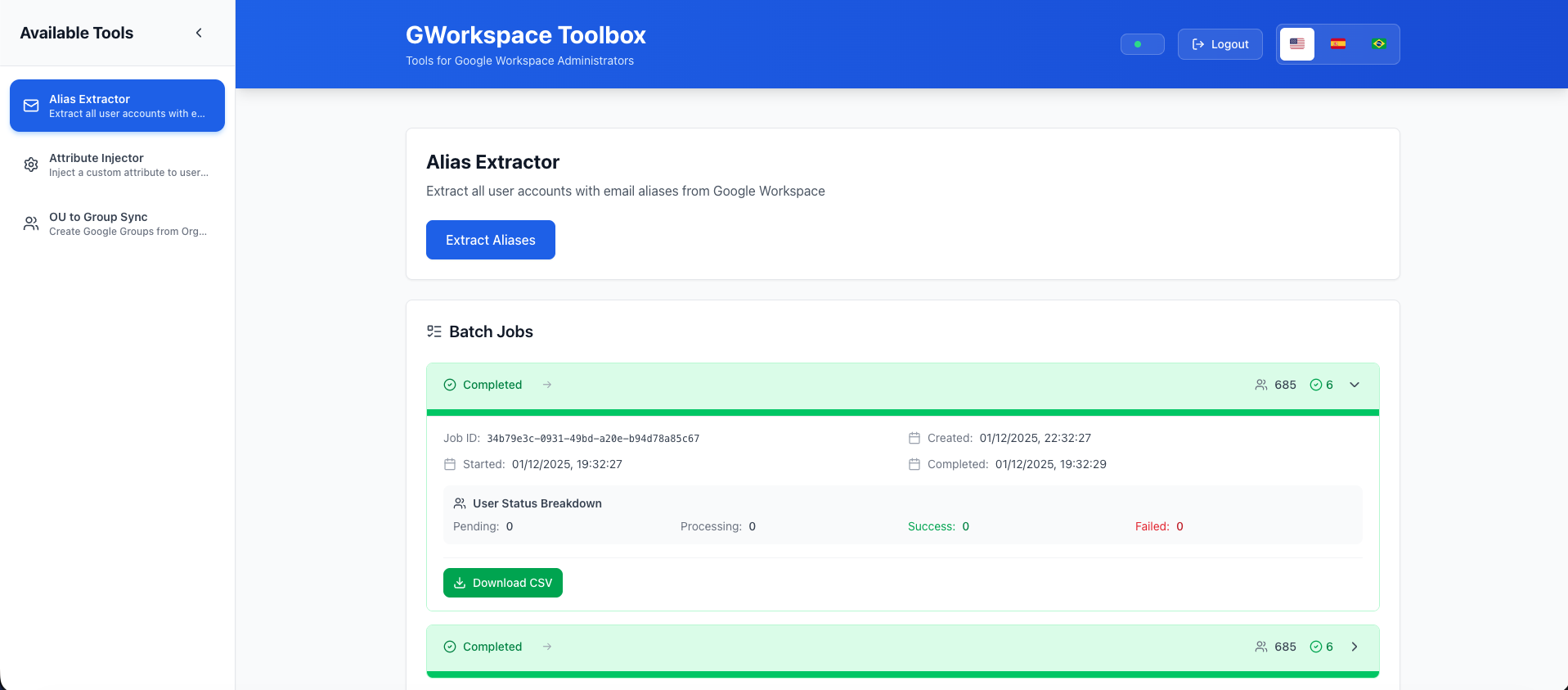Click the Attribute Injector gear icon
This screenshot has height=690, width=1568.
pos(31,165)
